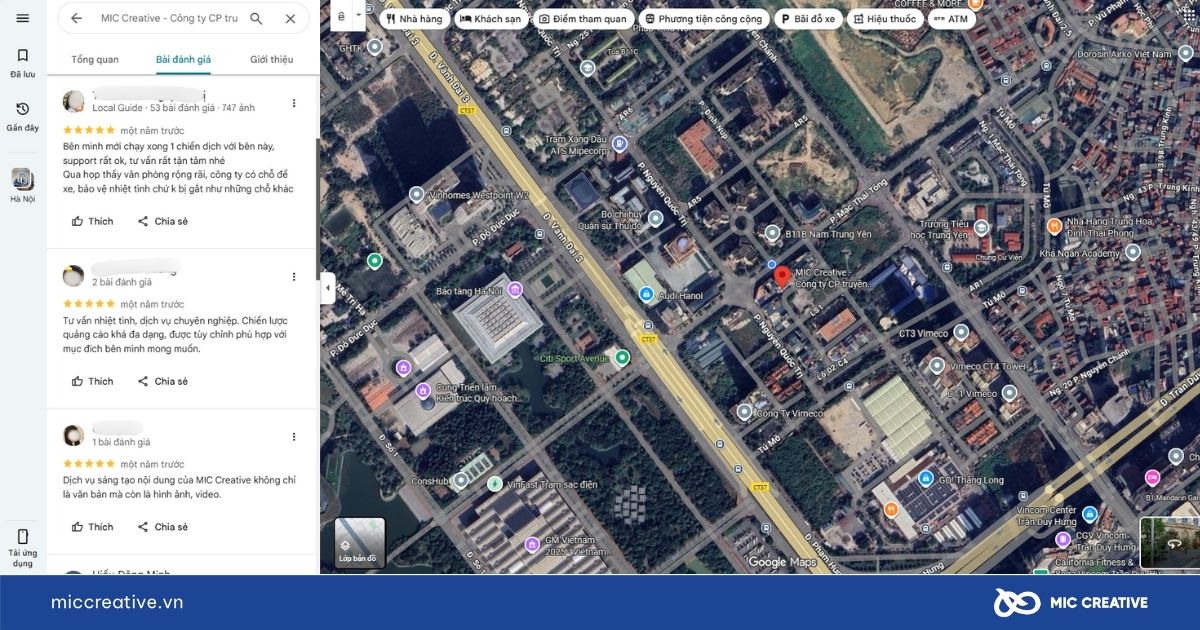Viewport: 1200px width, 630px height.
Task: Open the Đã lưu saved places
Action: (x=23, y=62)
